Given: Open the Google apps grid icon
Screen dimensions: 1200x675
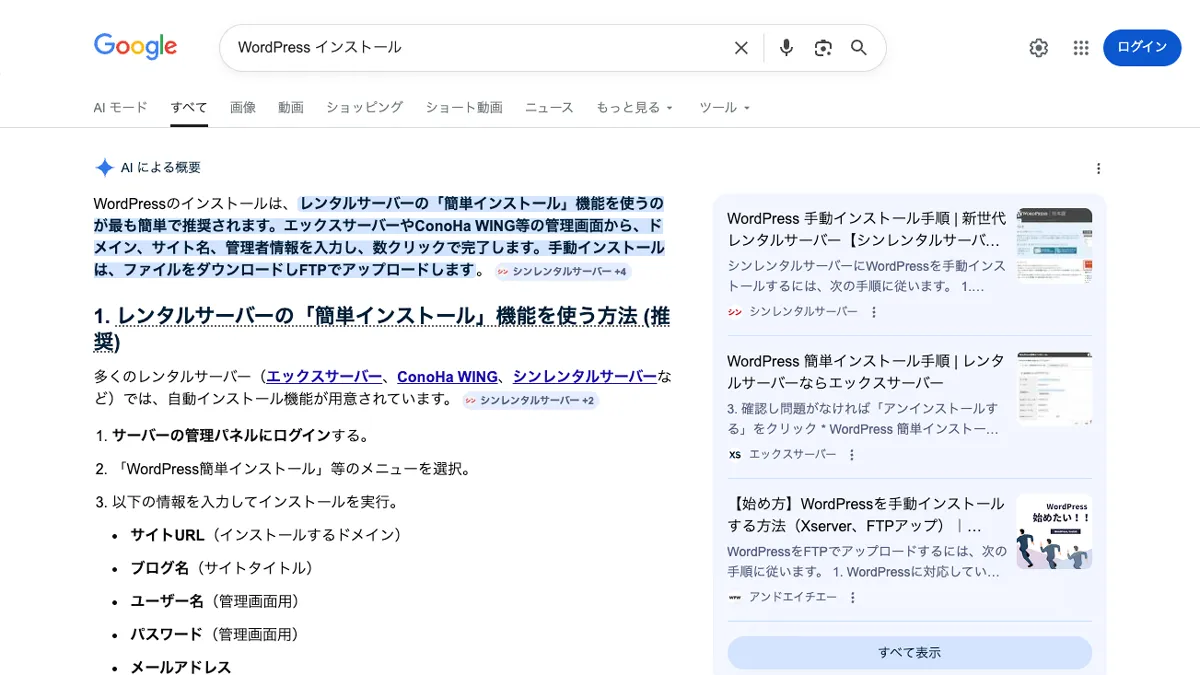Looking at the screenshot, I should (1081, 47).
